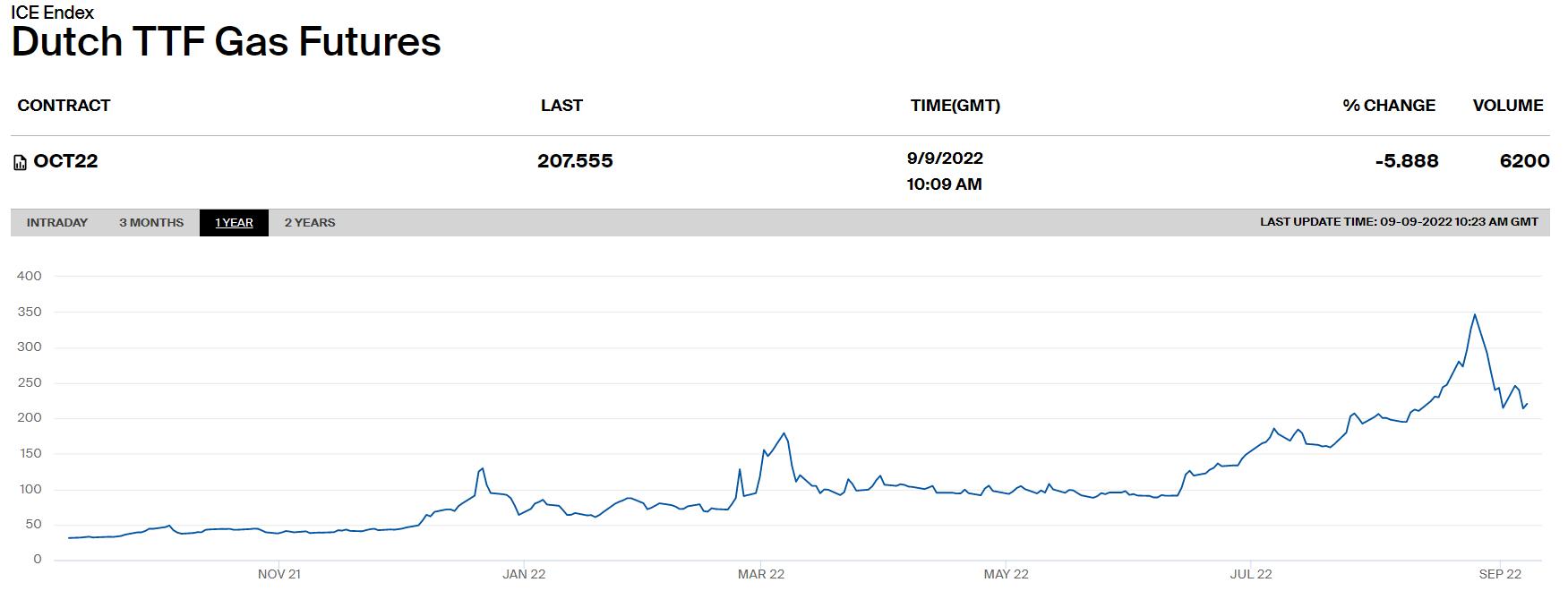Click the % CHANGE column header
The image size is (1568, 591).
pos(1388,106)
